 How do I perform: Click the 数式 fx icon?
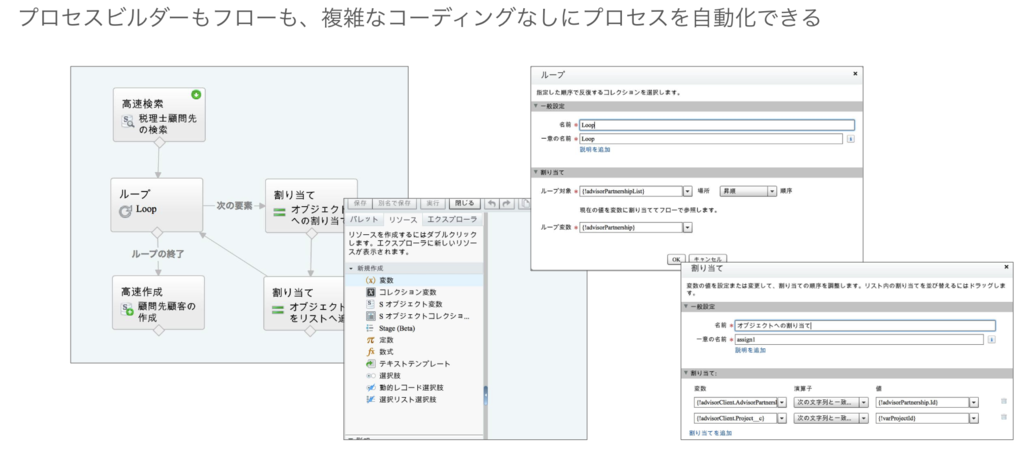point(370,351)
